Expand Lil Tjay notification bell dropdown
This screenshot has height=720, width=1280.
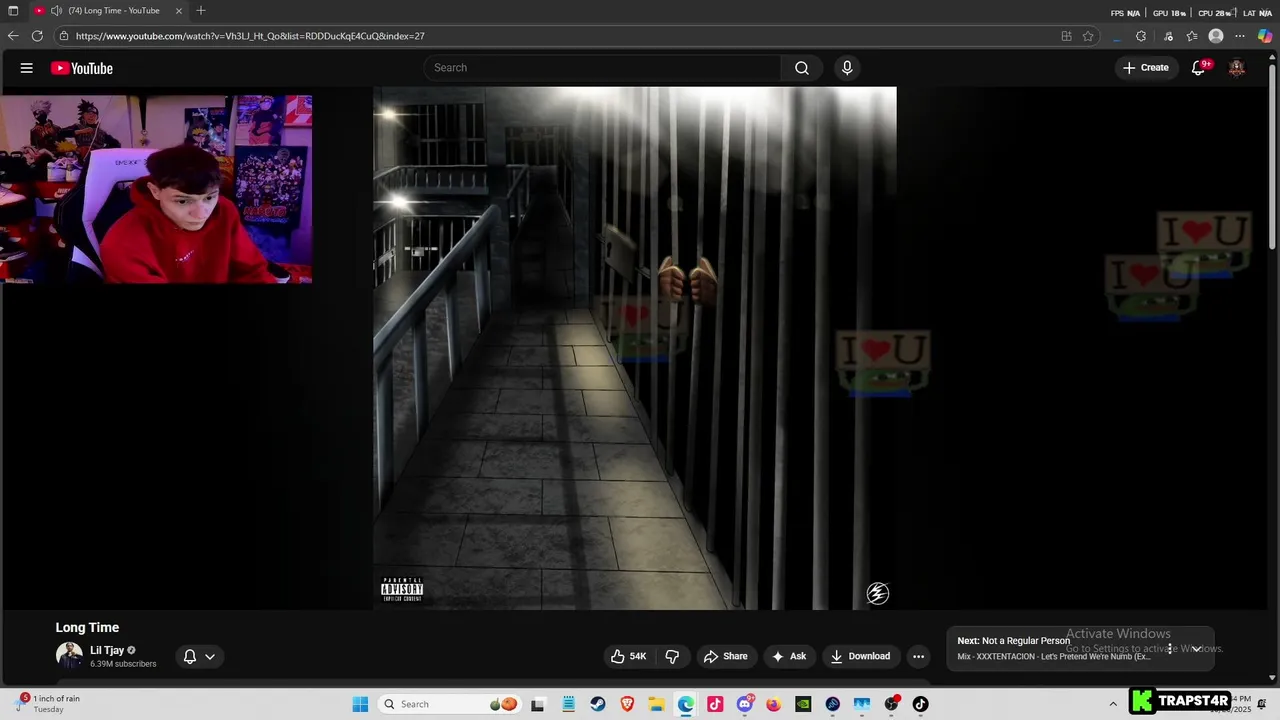pos(200,656)
